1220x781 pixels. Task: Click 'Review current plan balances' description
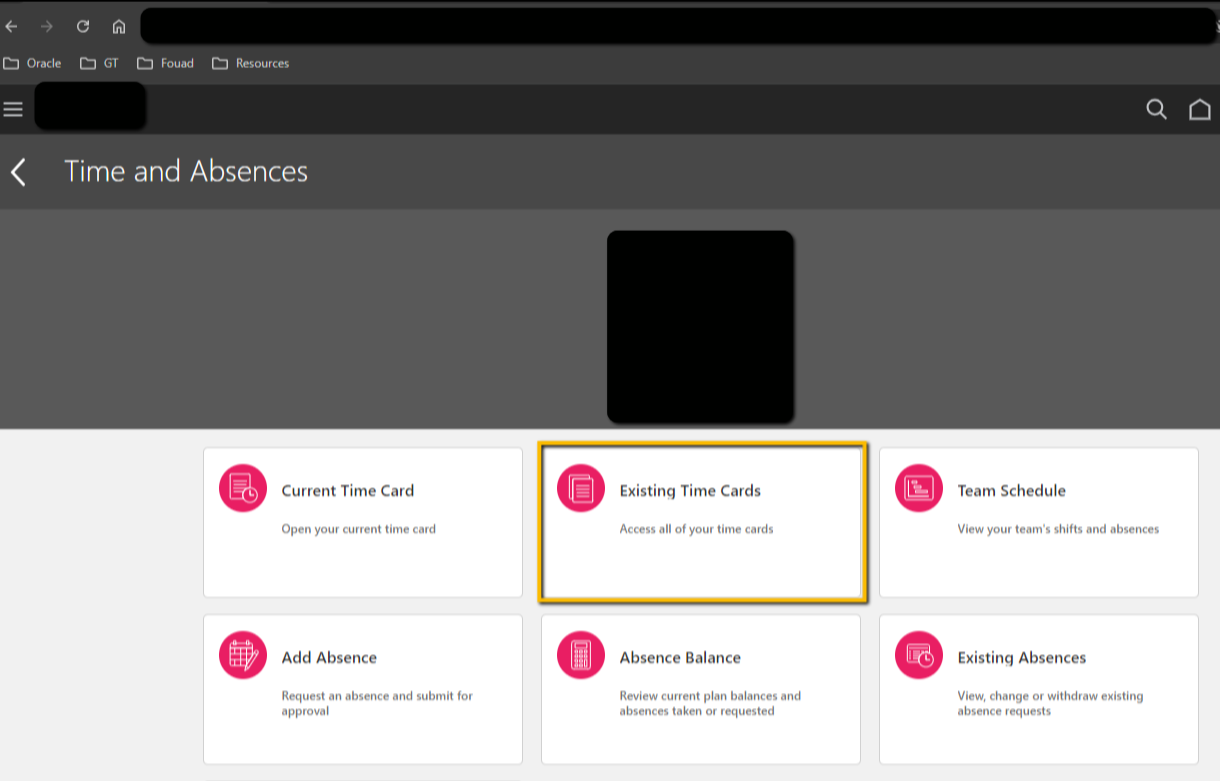click(x=710, y=703)
